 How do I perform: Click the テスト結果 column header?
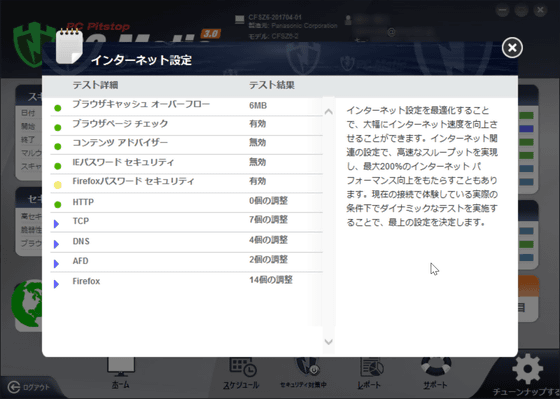pos(271,85)
